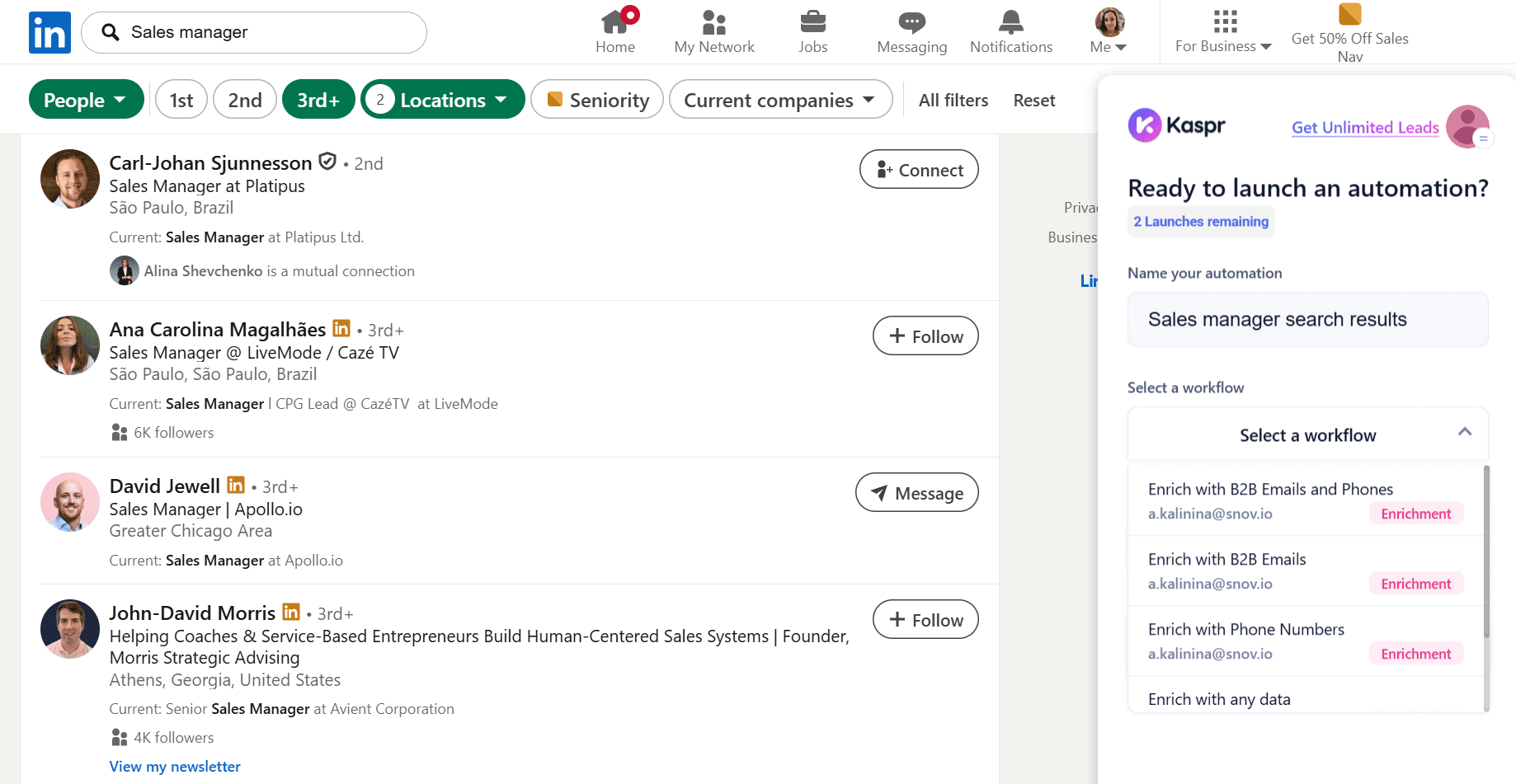The height and width of the screenshot is (784, 1516).
Task: Open Messaging chat icon
Action: [911, 22]
